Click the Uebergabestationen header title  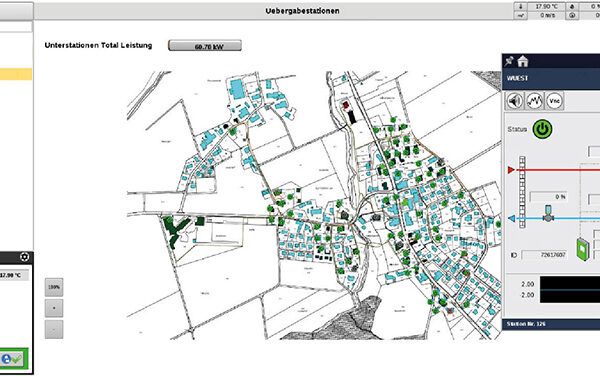(302, 11)
